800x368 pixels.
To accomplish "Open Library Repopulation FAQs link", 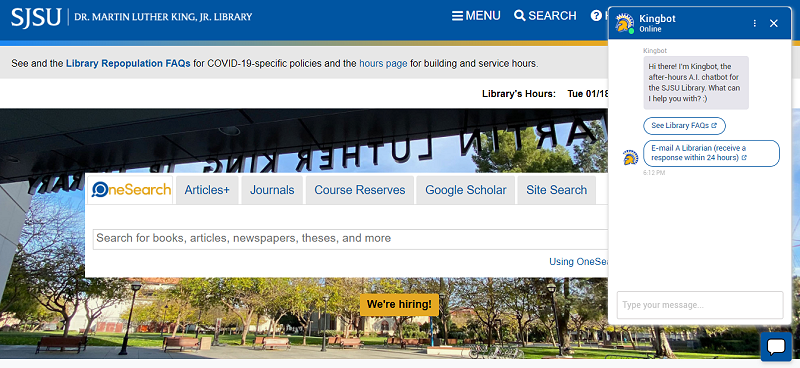I will pyautogui.click(x=128, y=64).
